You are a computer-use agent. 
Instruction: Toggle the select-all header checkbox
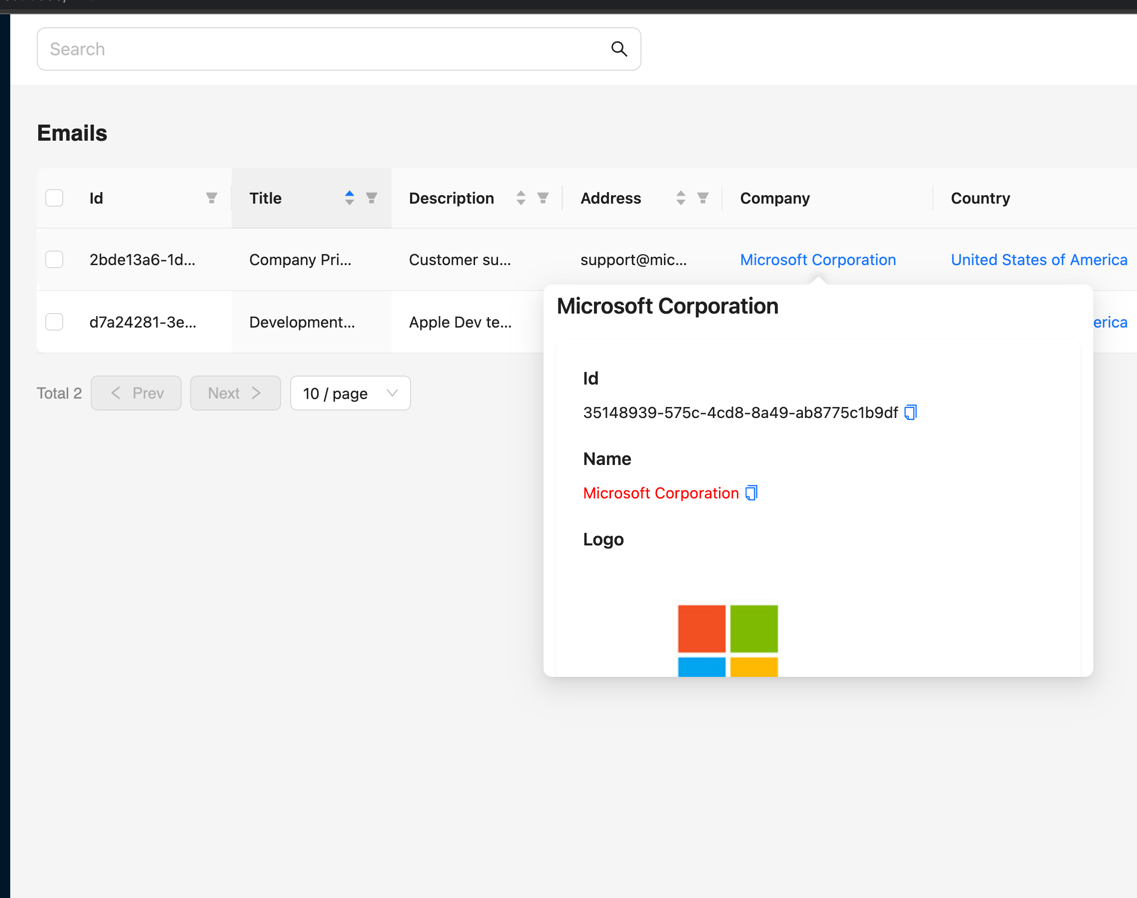click(54, 198)
